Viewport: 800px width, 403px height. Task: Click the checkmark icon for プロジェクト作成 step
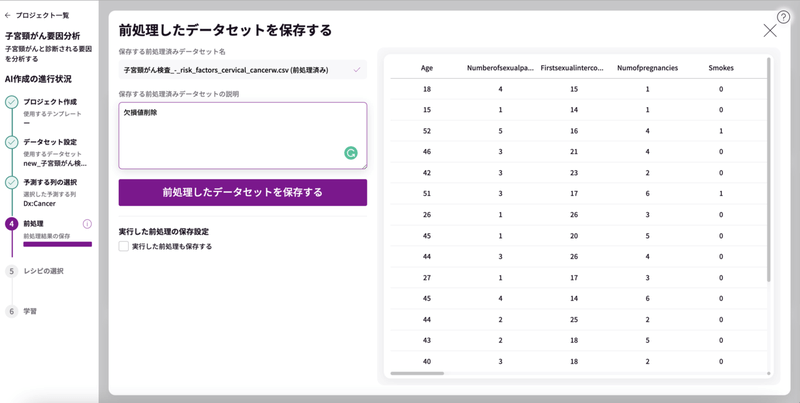[x=11, y=102]
